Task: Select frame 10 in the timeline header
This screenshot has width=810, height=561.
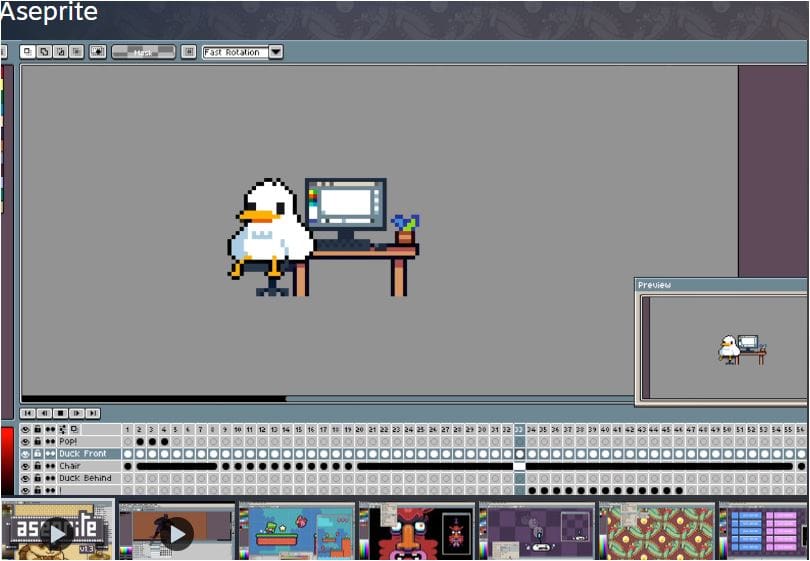Action: click(238, 429)
